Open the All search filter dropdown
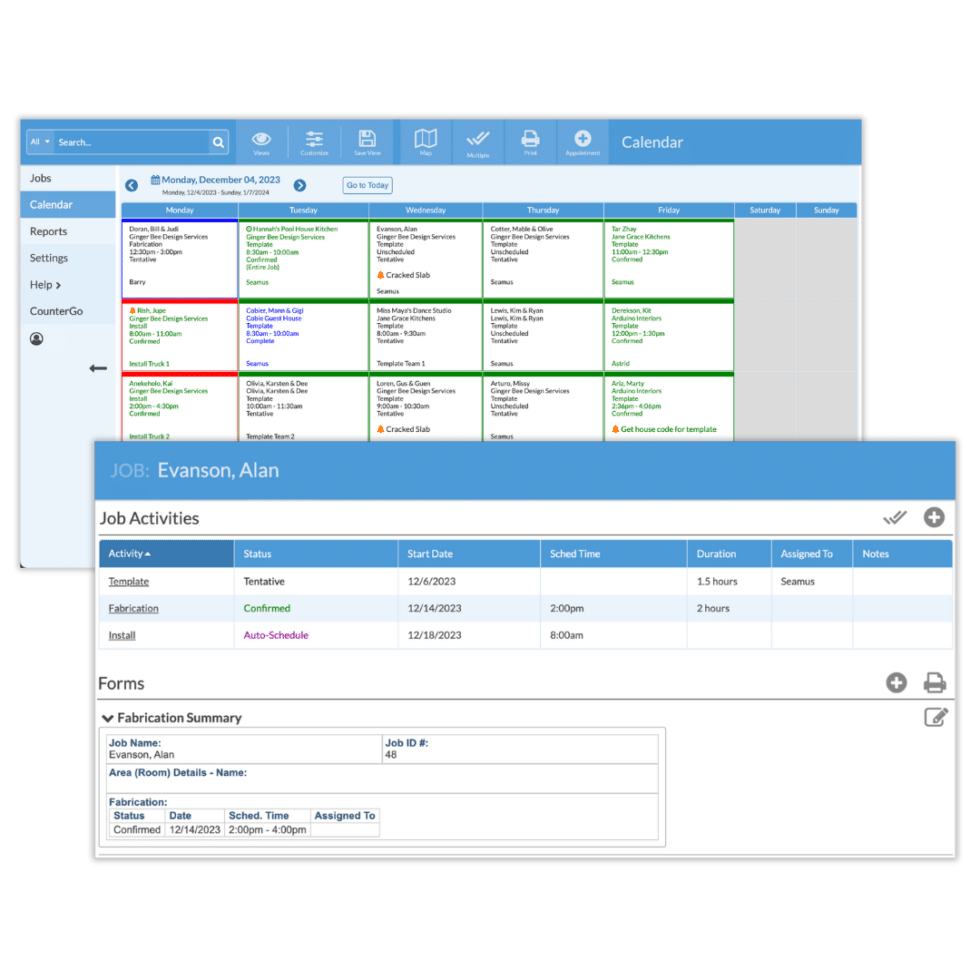The height and width of the screenshot is (980, 980). (40, 143)
